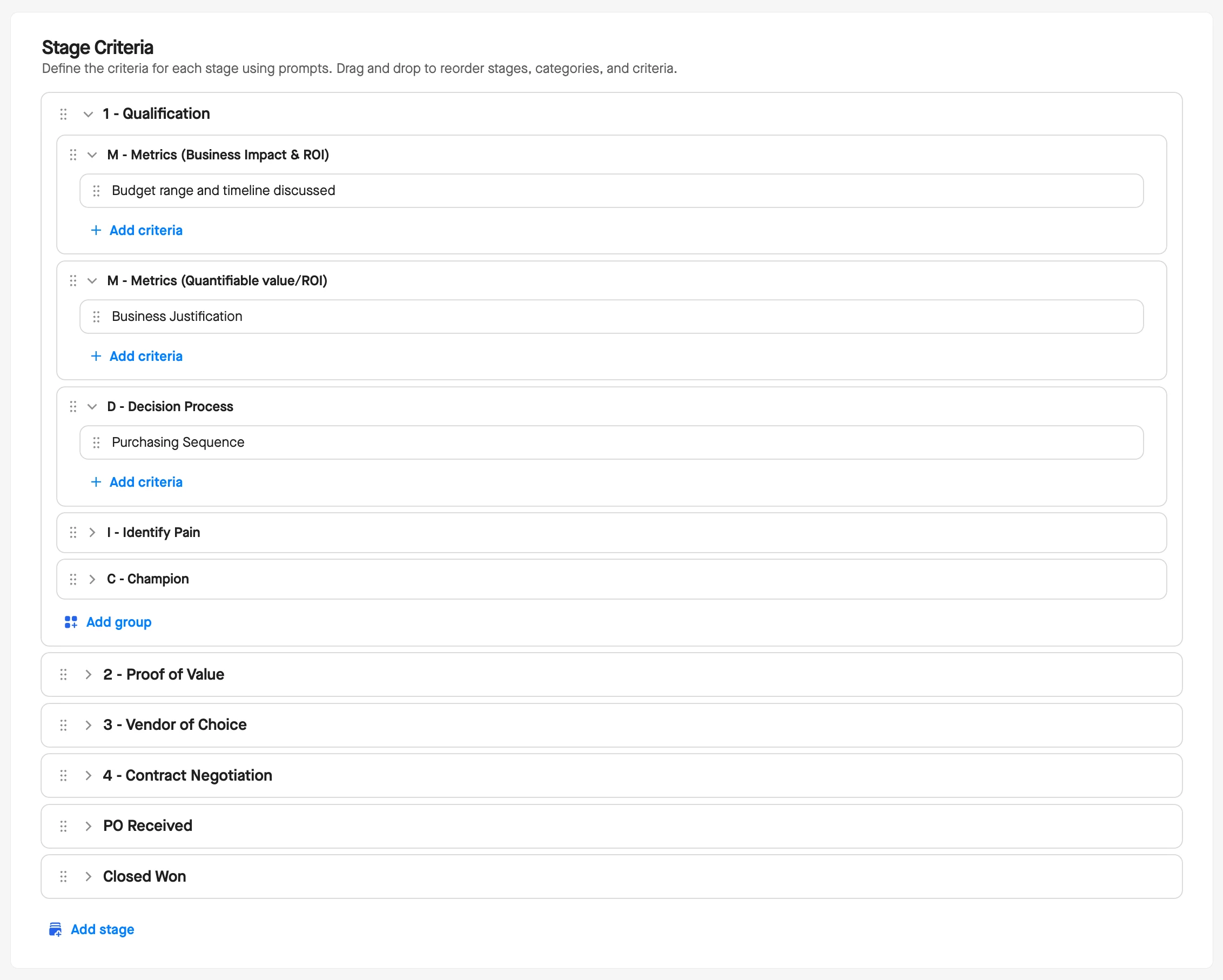The width and height of the screenshot is (1223, 980).
Task: Add criteria under Metrics Business Impact group
Action: pyautogui.click(x=145, y=230)
